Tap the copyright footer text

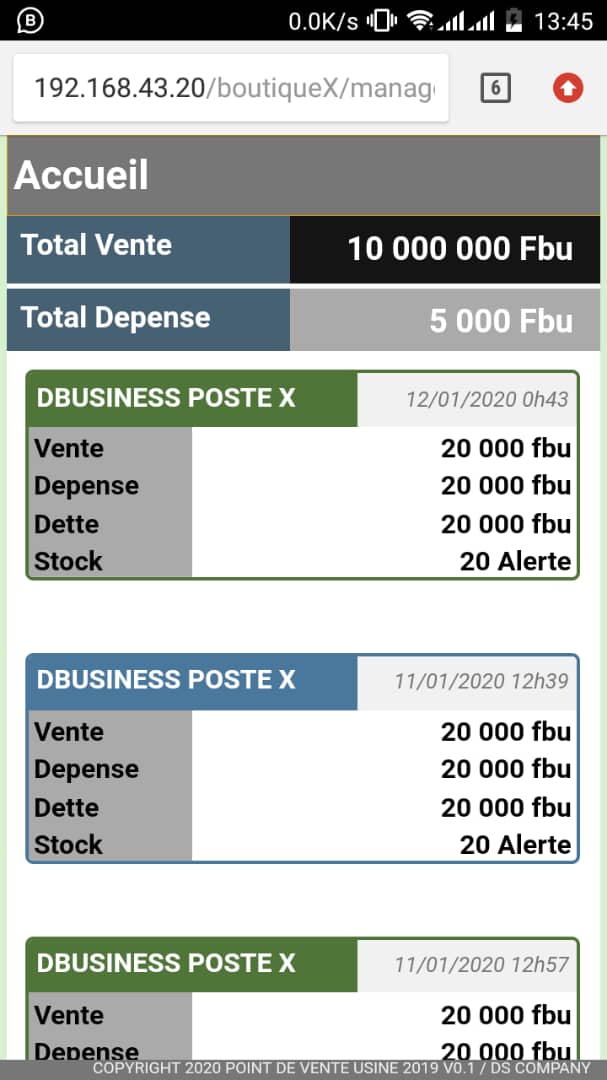pos(342,1068)
